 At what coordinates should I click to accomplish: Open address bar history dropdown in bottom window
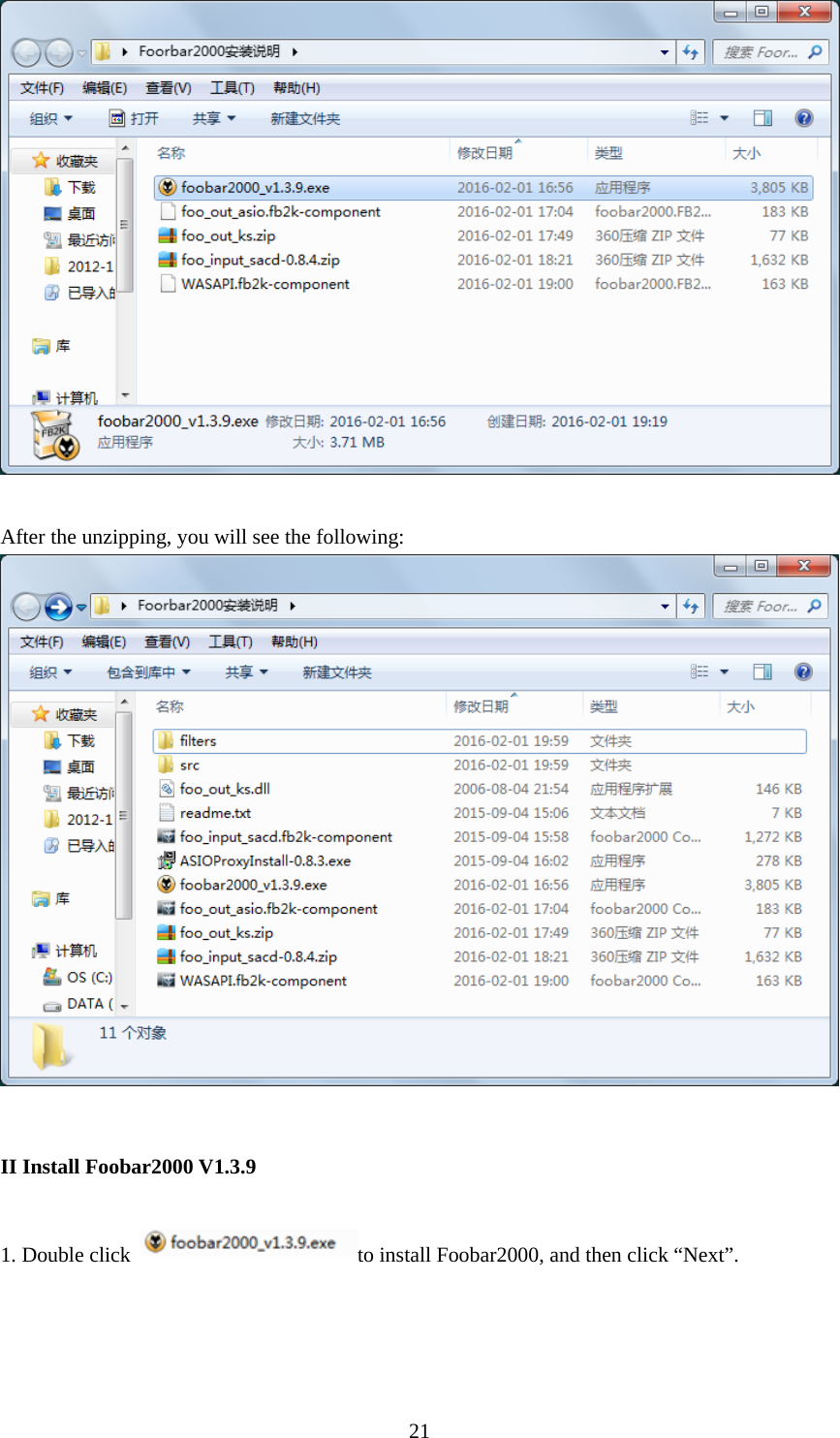point(665,607)
